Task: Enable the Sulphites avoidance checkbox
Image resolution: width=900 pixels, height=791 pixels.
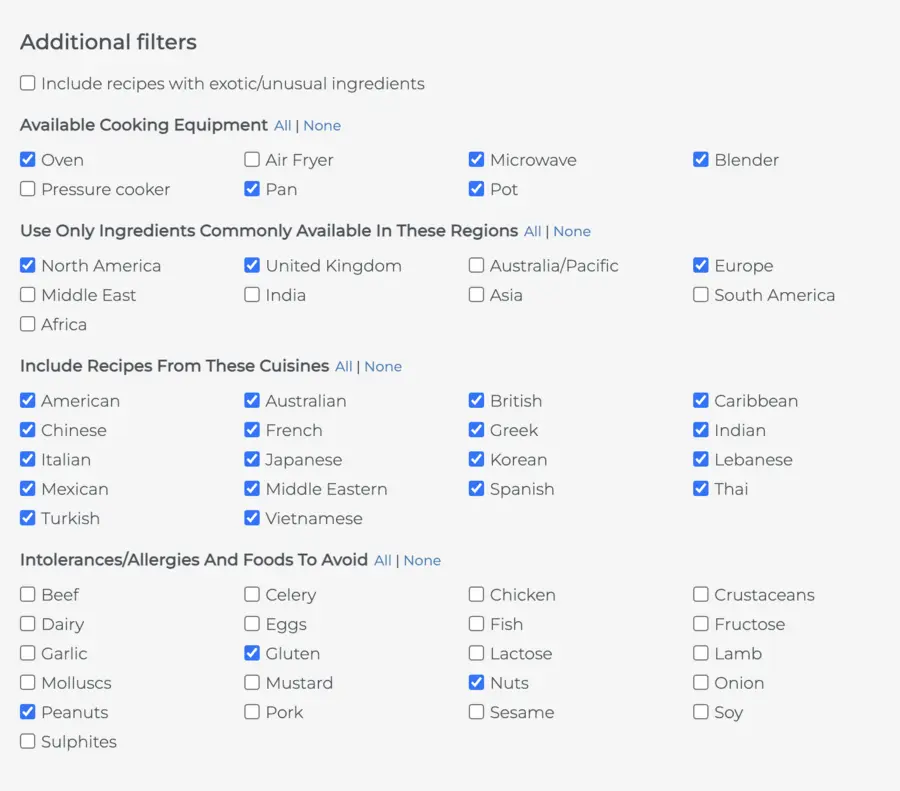Action: 27,742
